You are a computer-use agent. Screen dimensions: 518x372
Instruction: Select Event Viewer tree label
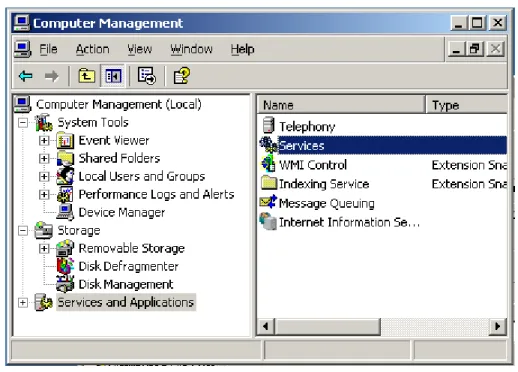[114, 141]
